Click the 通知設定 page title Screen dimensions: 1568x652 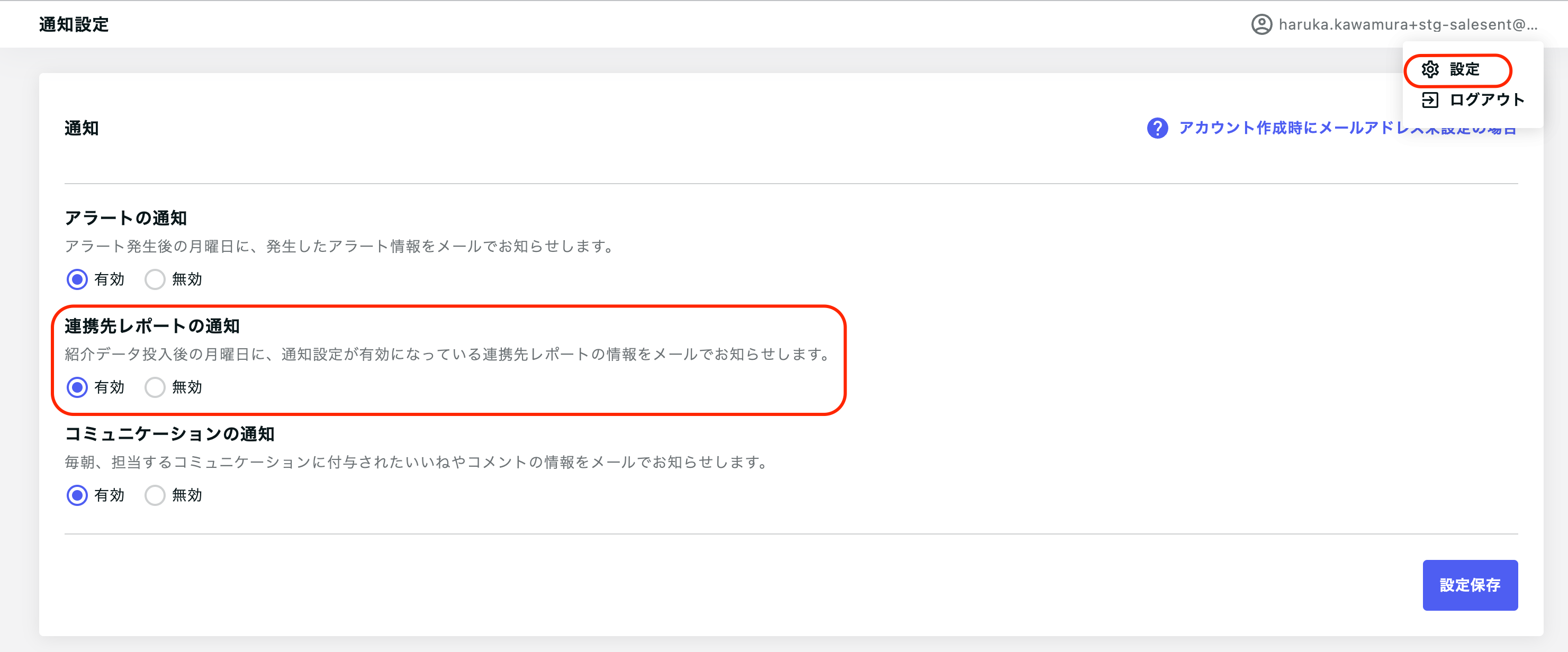coord(74,24)
